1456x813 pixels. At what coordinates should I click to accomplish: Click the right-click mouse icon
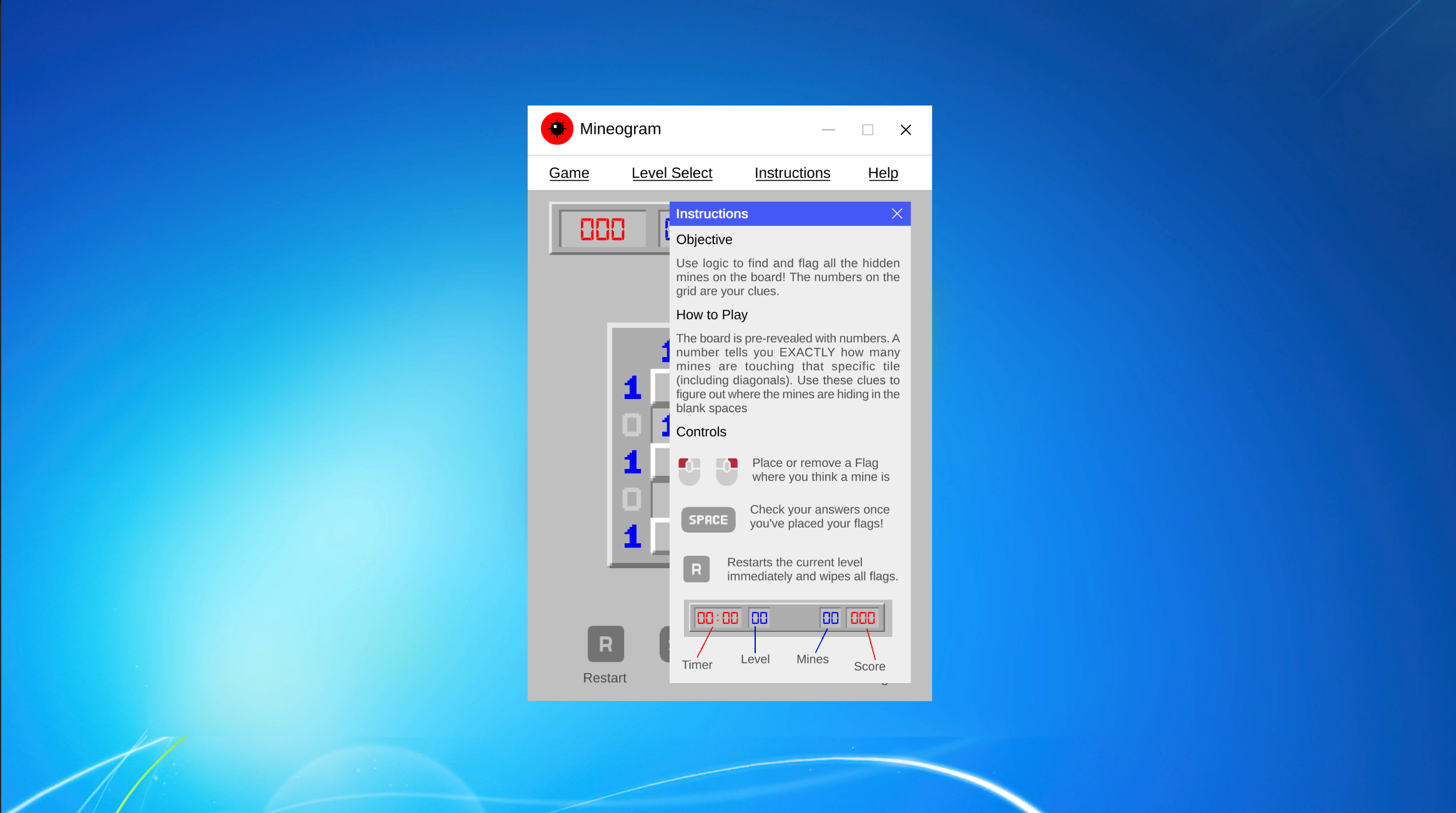coord(726,471)
